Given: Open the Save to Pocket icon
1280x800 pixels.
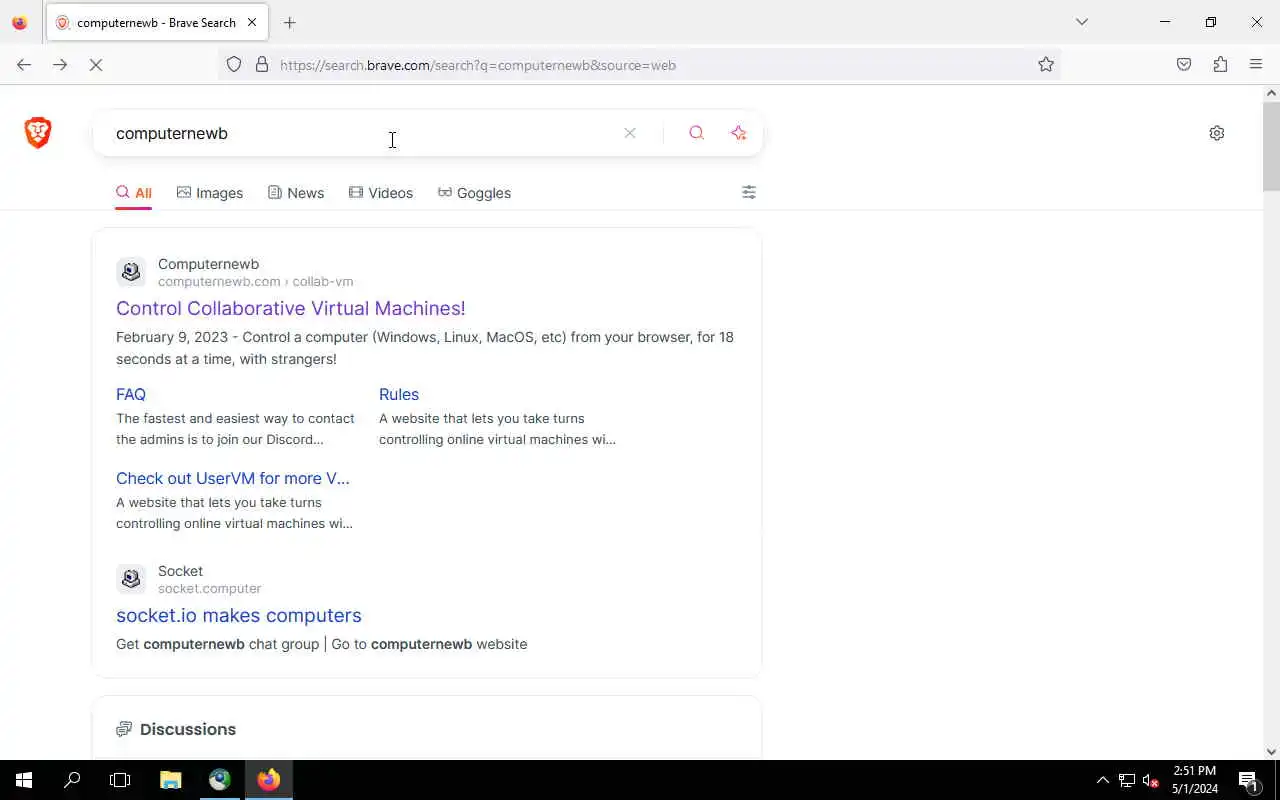Looking at the screenshot, I should [1184, 65].
